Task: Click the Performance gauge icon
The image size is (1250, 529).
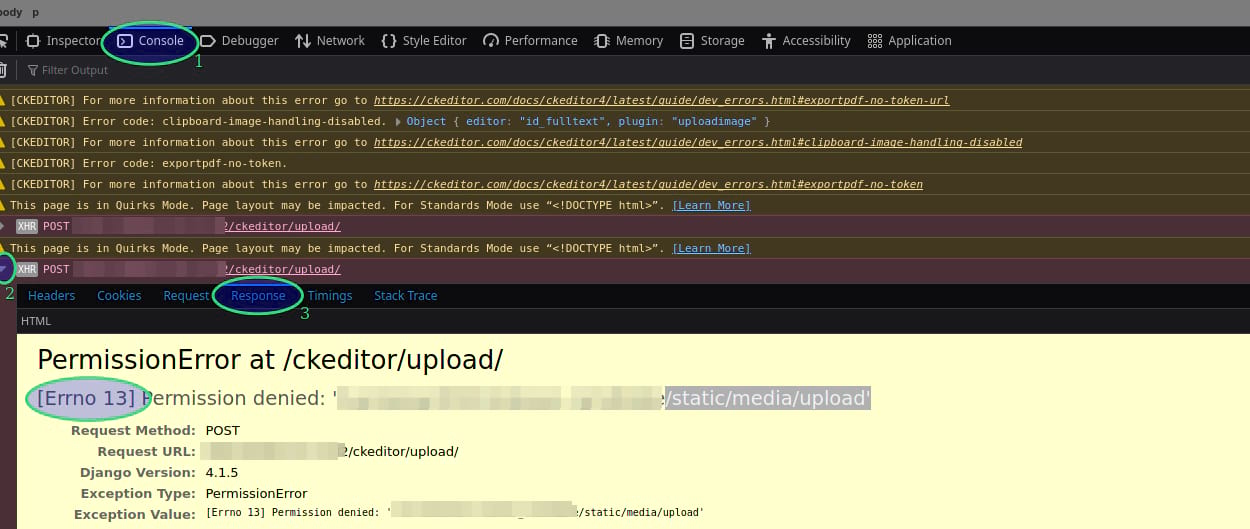Action: coord(491,41)
